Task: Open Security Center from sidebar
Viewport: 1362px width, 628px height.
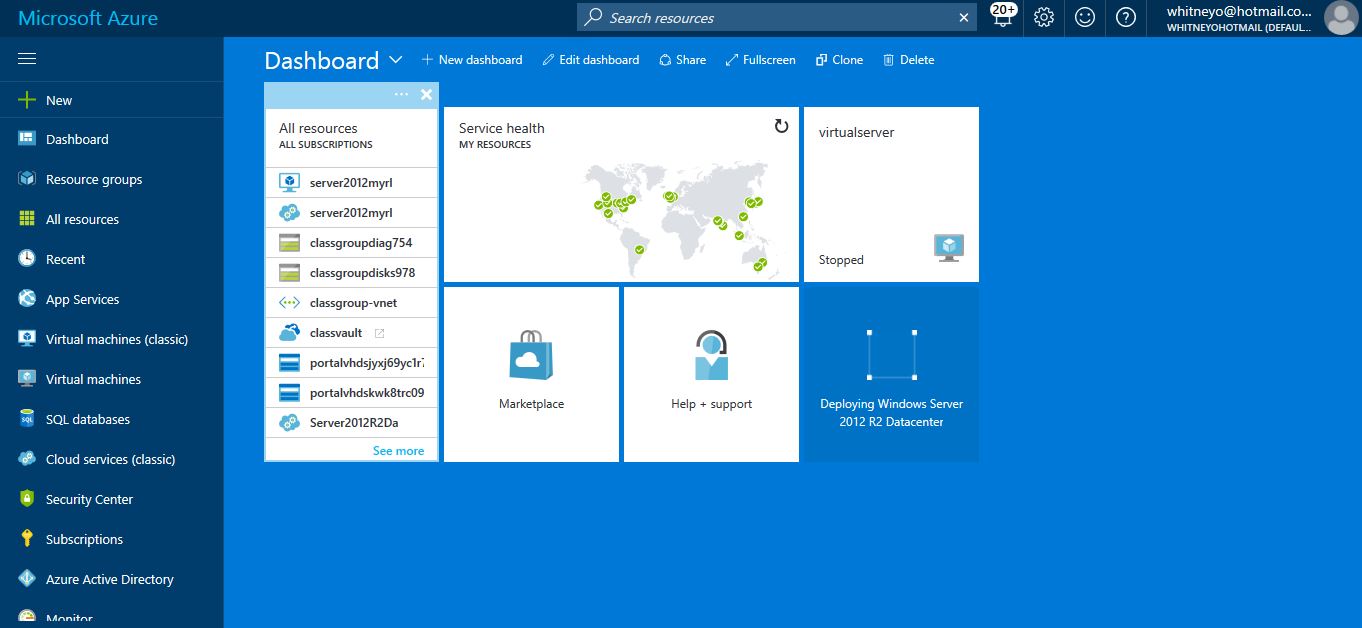Action: tap(89, 499)
